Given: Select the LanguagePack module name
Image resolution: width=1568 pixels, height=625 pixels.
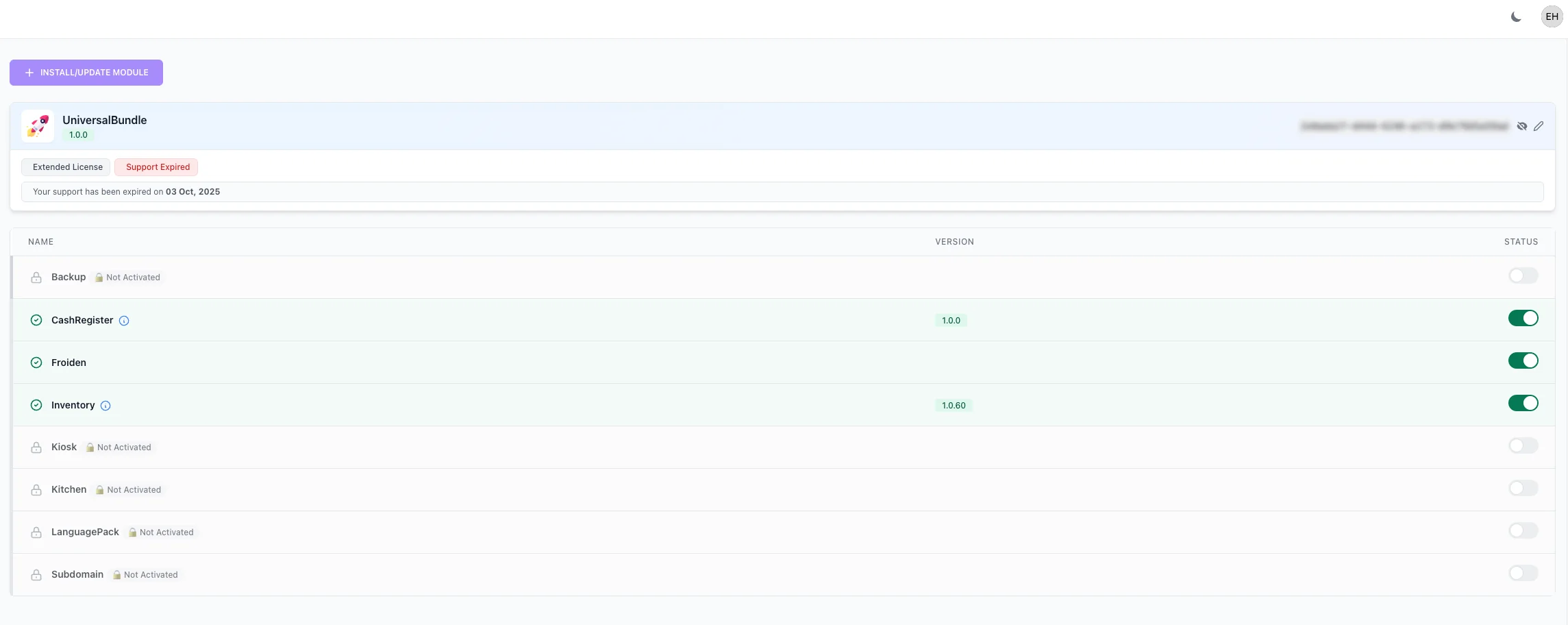Looking at the screenshot, I should [85, 532].
